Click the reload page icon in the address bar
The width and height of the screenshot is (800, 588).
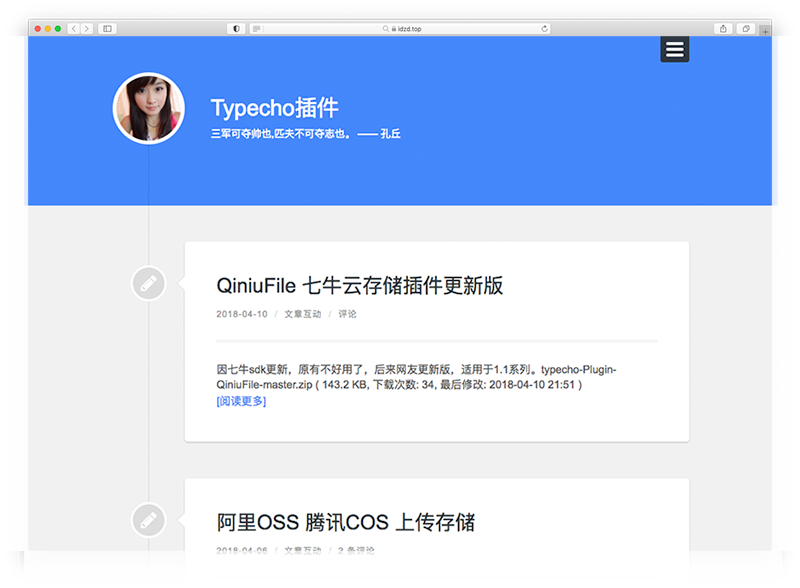pos(545,29)
